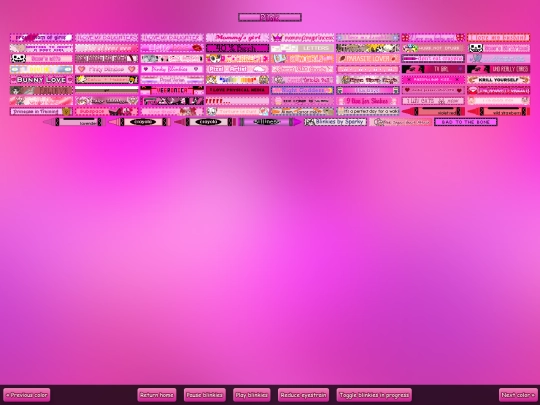Go to the Next color page
This screenshot has height=405, width=540.
coord(518,395)
